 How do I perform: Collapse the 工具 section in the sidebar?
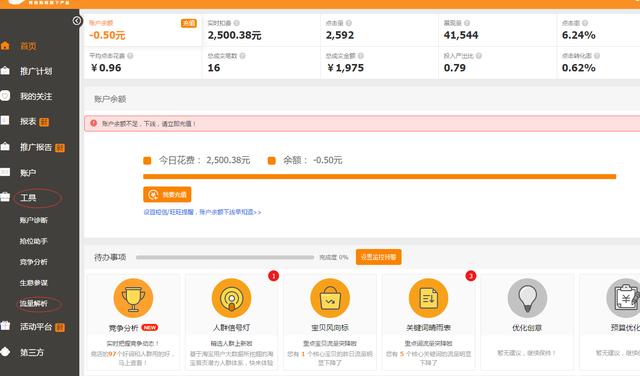point(28,198)
